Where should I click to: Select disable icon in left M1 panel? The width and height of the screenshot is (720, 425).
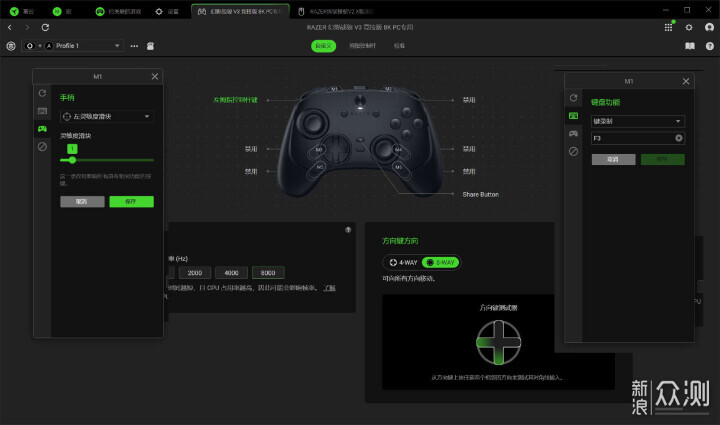pyautogui.click(x=42, y=147)
